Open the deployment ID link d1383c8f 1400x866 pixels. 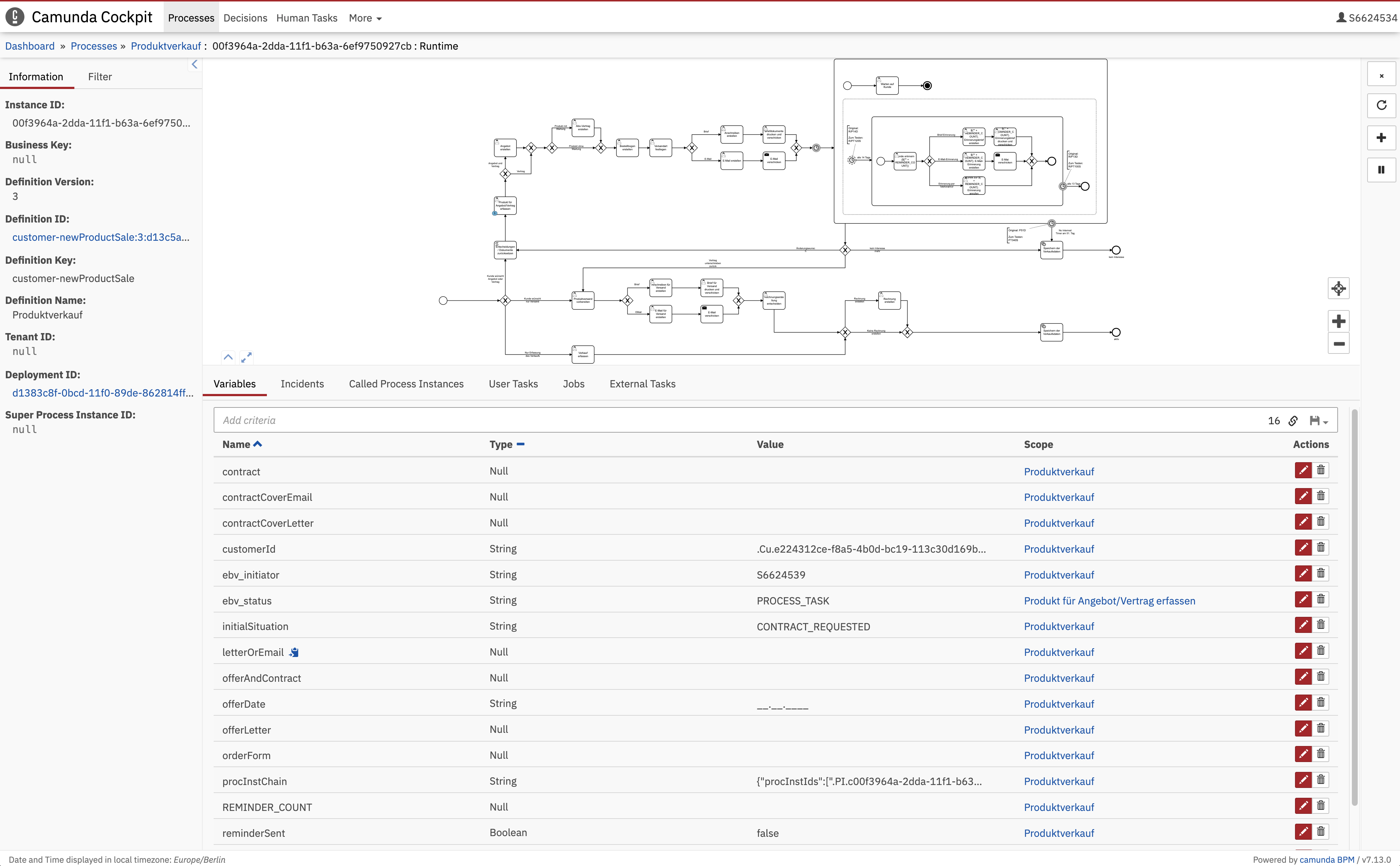[103, 393]
